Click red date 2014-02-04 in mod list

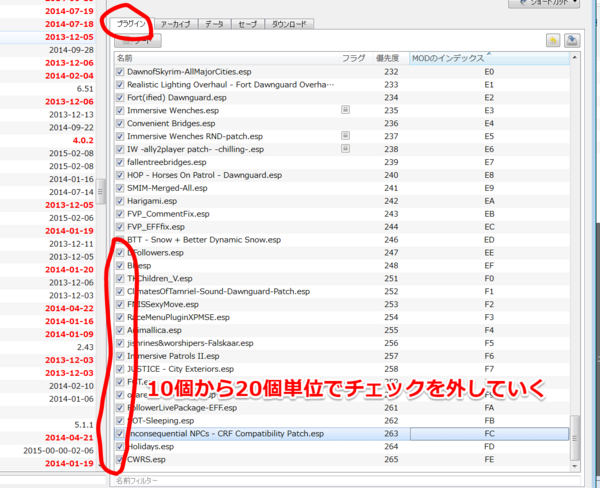[69, 76]
